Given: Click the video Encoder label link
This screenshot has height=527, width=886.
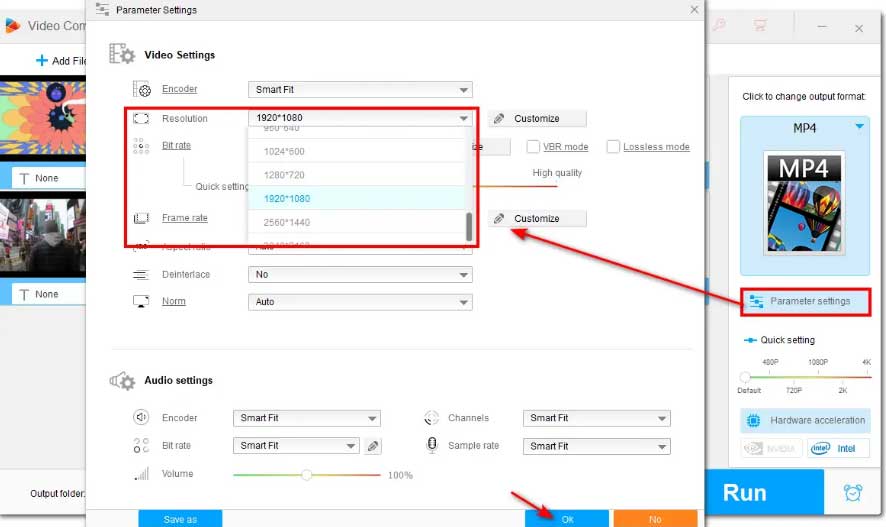Looking at the screenshot, I should pyautogui.click(x=180, y=89).
